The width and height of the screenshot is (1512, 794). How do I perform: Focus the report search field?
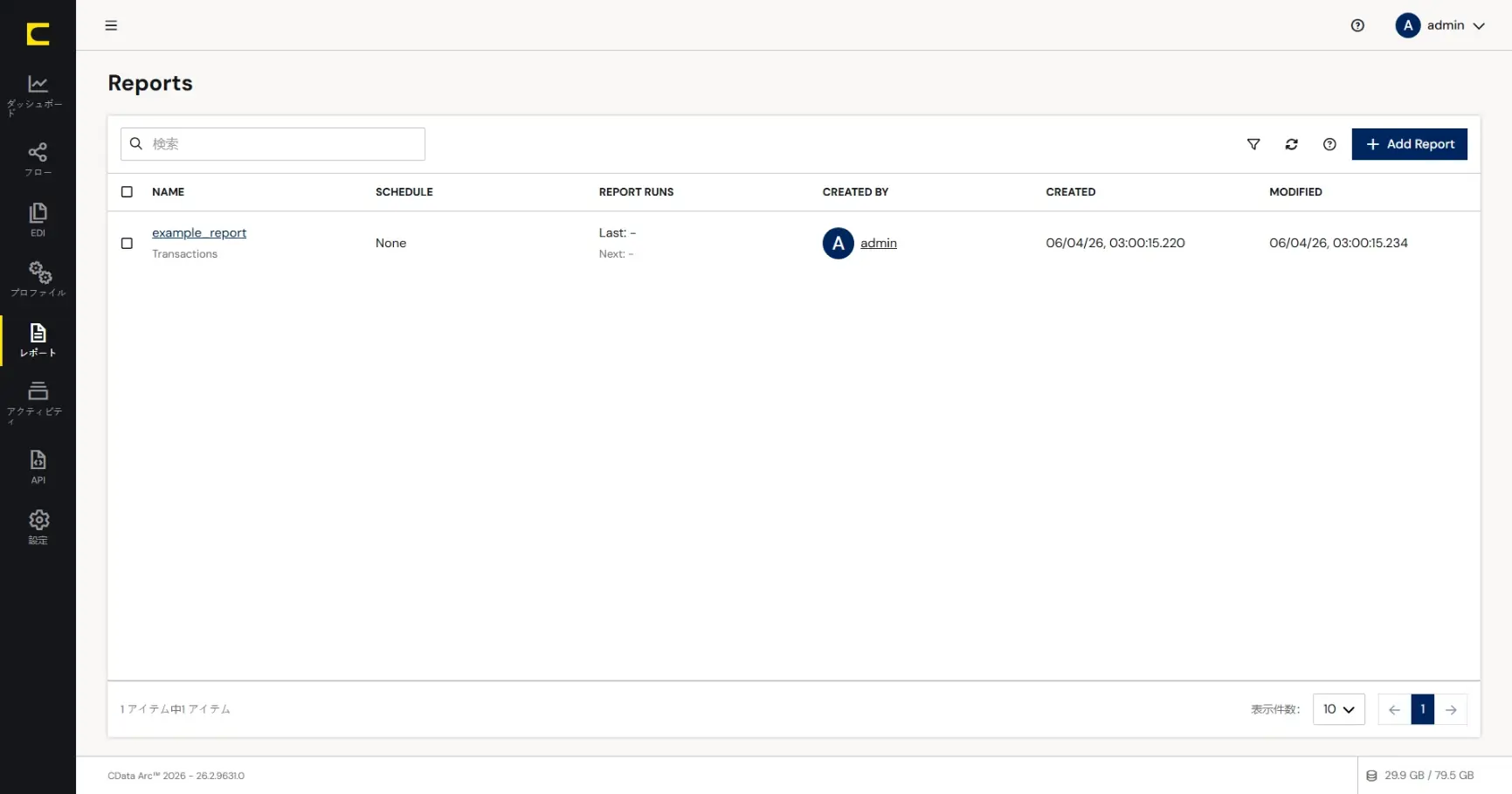[x=273, y=144]
